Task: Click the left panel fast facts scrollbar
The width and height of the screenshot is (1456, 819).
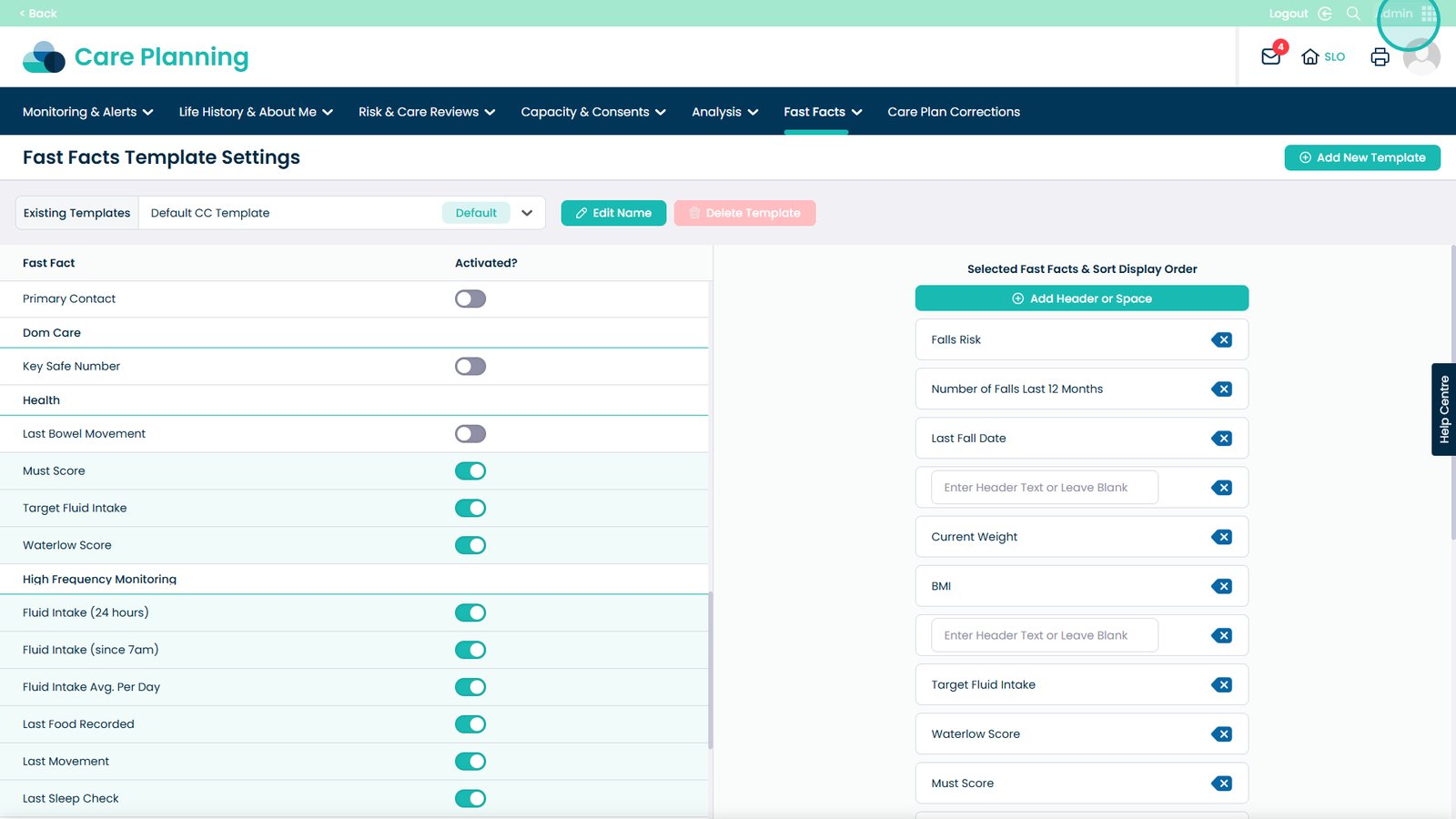Action: click(x=710, y=669)
